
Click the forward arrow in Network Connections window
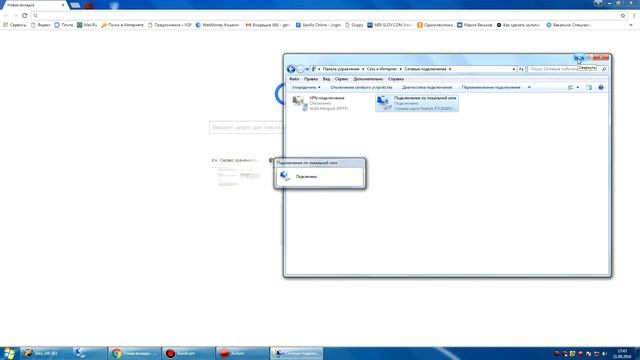pyautogui.click(x=300, y=69)
